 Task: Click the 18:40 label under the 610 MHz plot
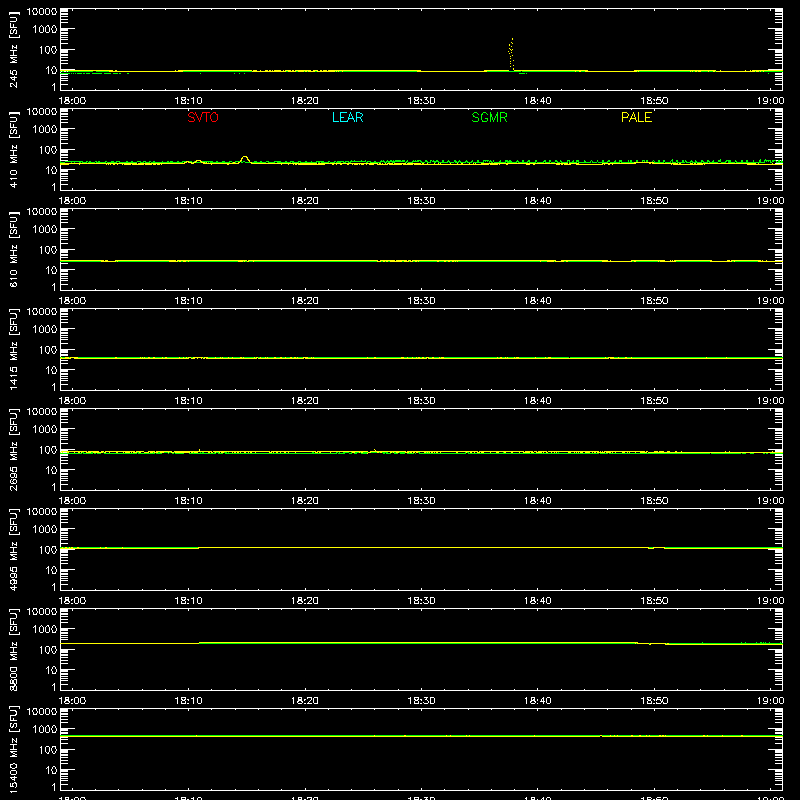[x=538, y=301]
